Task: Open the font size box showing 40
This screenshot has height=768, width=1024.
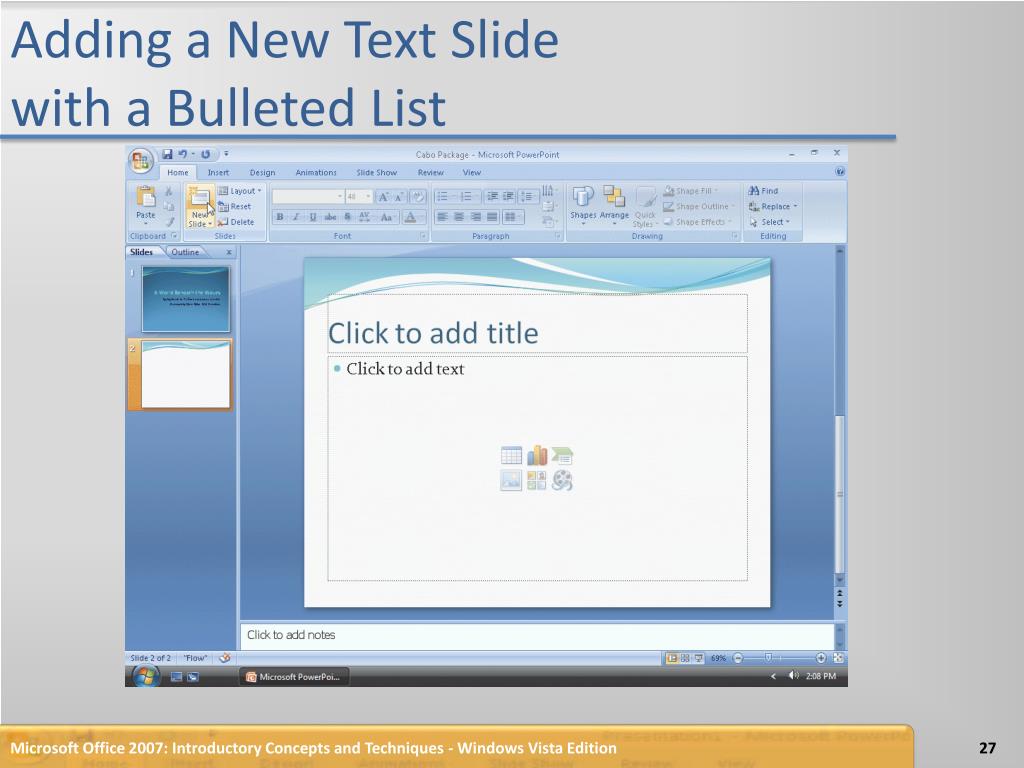Action: tap(359, 197)
